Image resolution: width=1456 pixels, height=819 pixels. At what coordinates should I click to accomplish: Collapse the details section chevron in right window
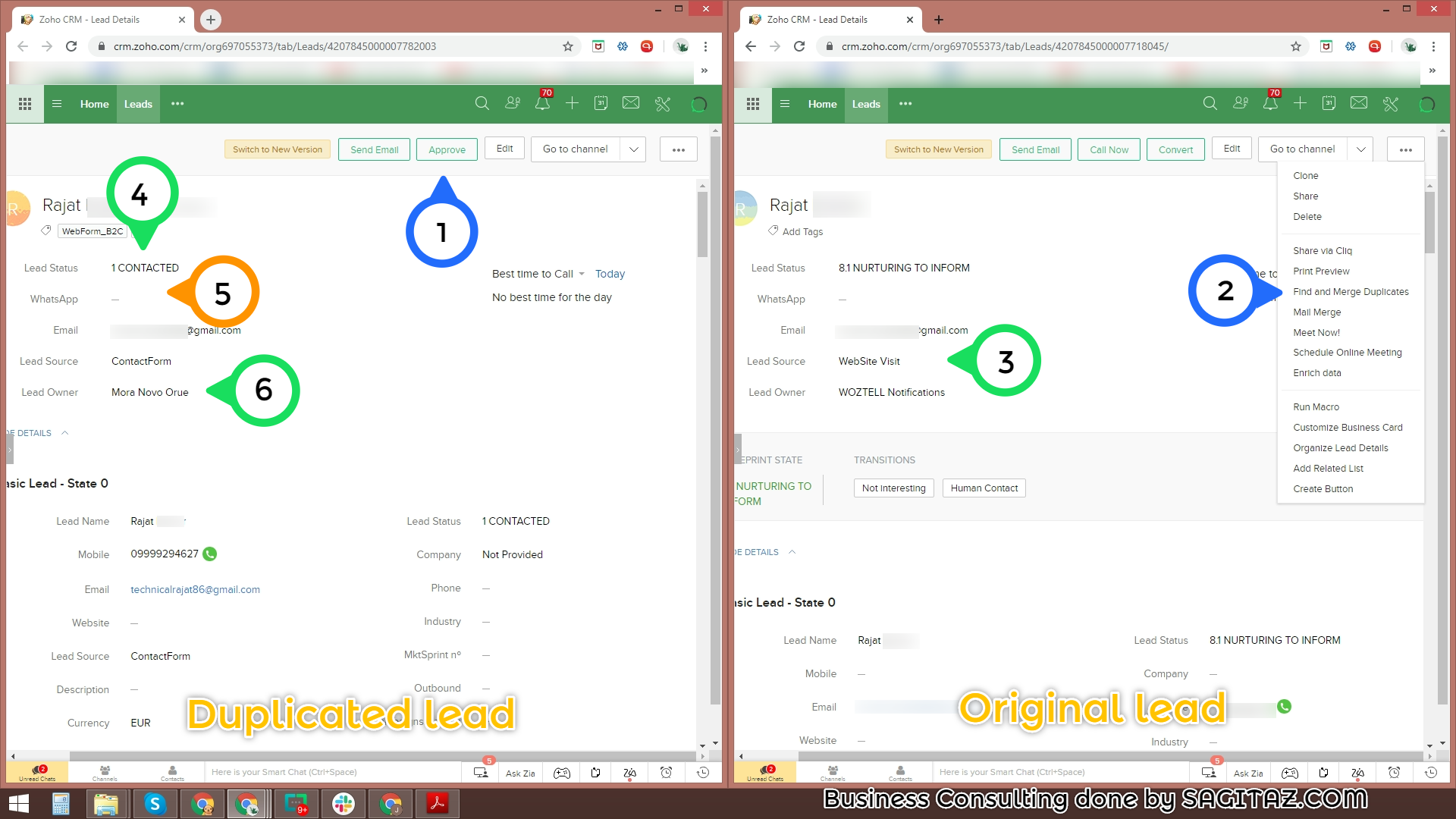point(792,552)
